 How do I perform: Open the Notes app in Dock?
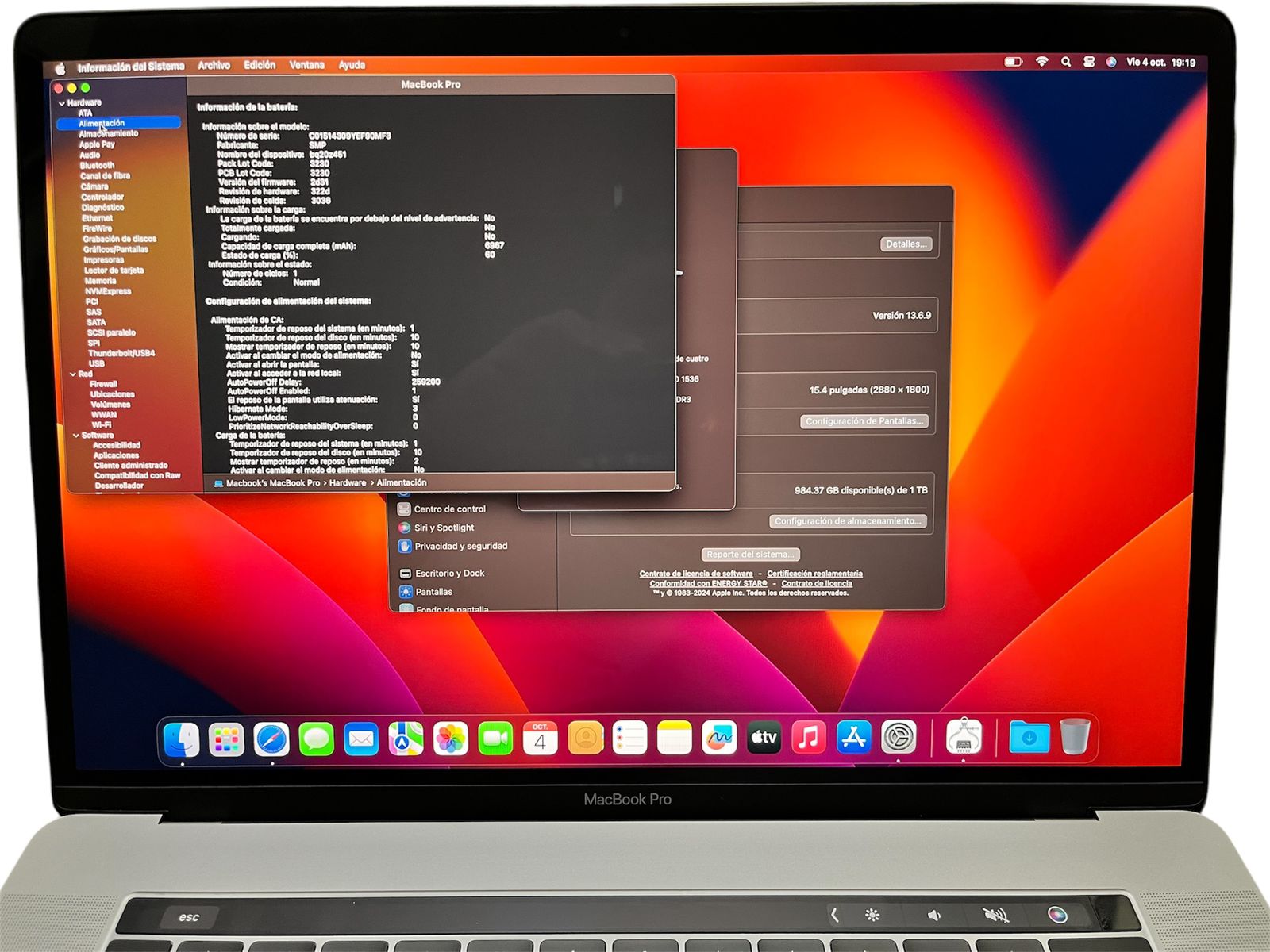click(675, 739)
